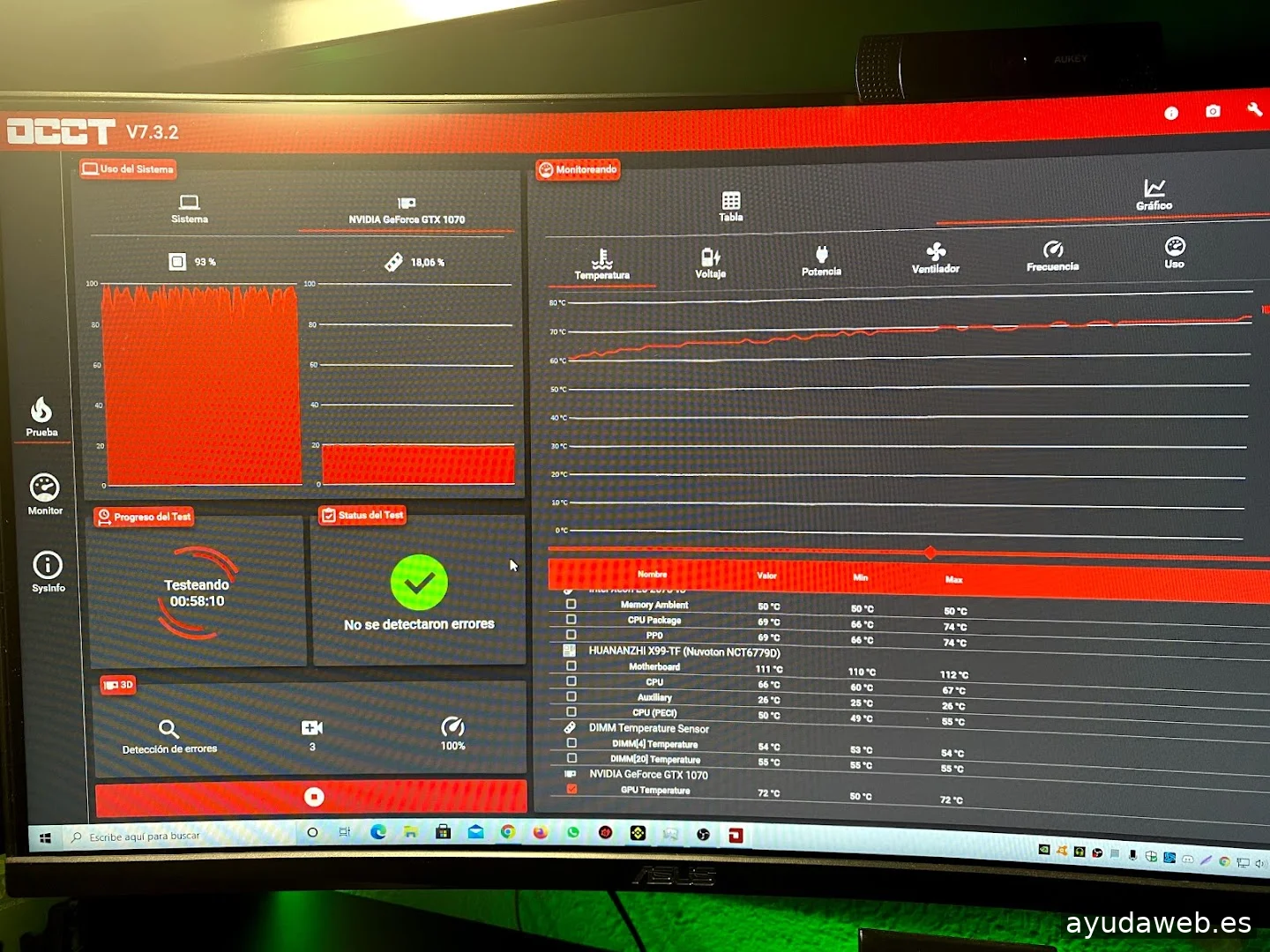The width and height of the screenshot is (1270, 952).
Task: Enable the CPU Package checkbox
Action: [x=571, y=620]
